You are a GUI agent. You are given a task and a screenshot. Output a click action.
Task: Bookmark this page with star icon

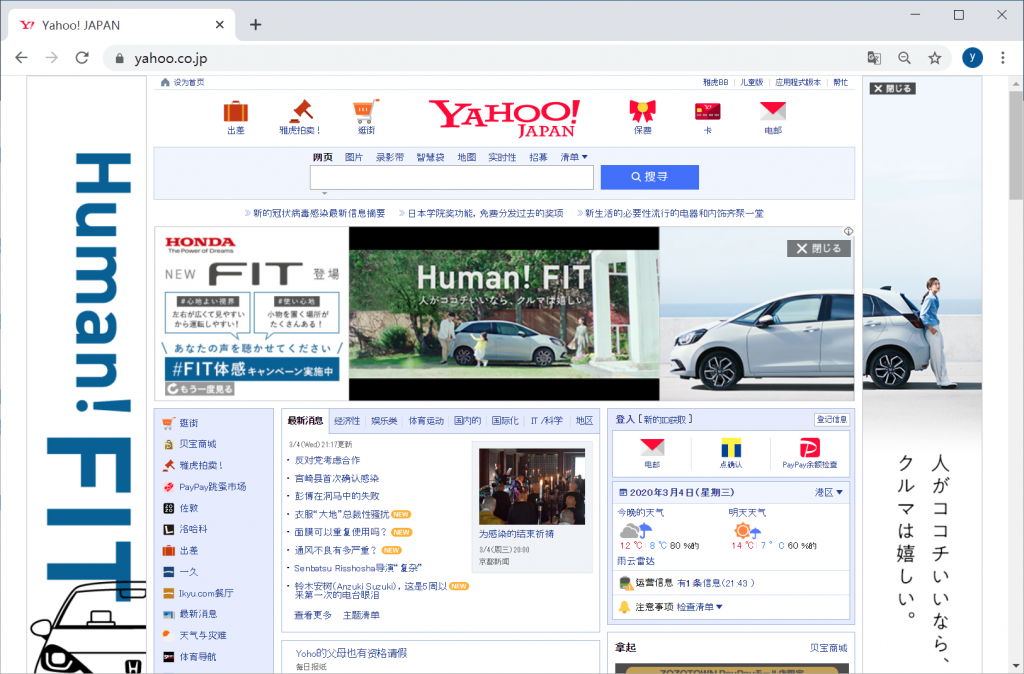point(935,58)
